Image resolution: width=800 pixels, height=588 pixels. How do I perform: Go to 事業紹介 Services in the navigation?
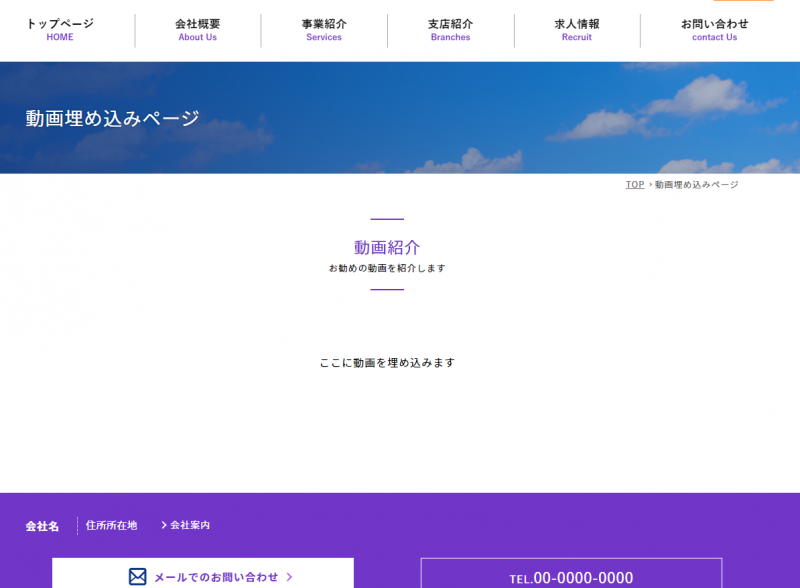coord(324,30)
